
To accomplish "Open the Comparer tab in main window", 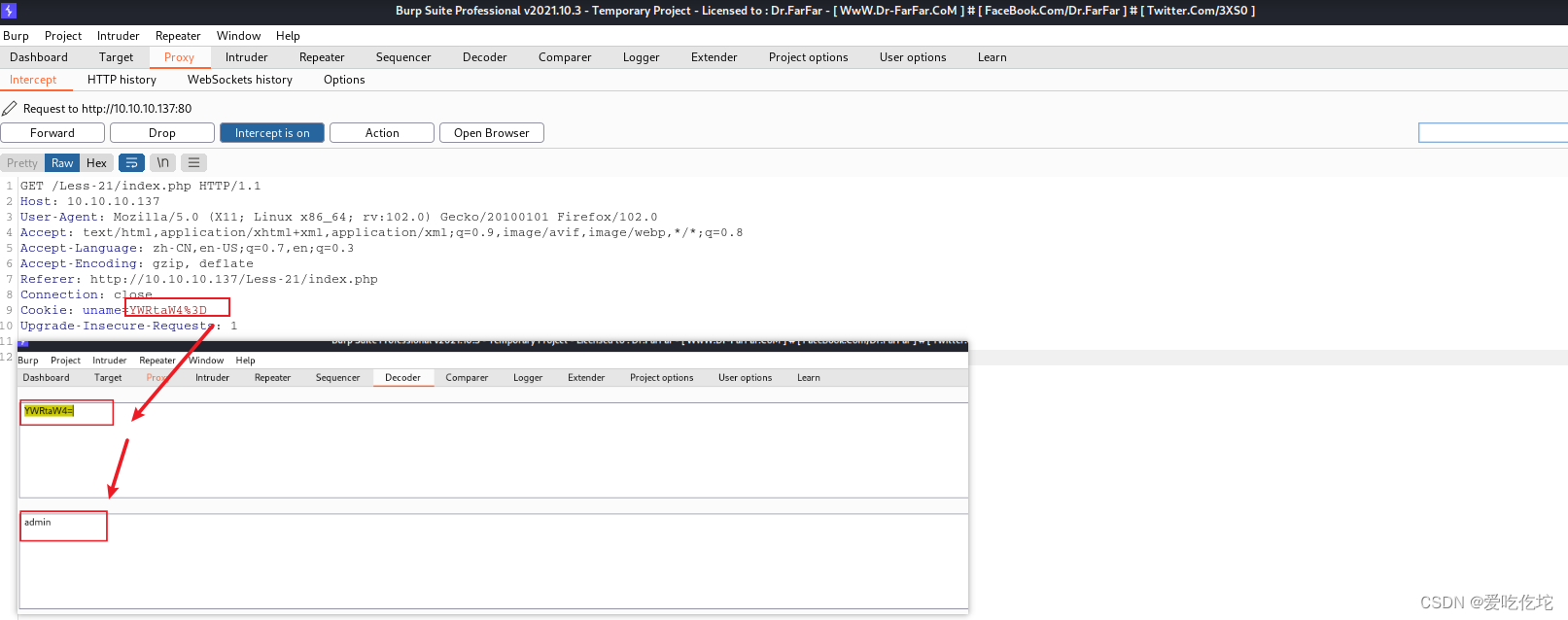I will coord(565,57).
